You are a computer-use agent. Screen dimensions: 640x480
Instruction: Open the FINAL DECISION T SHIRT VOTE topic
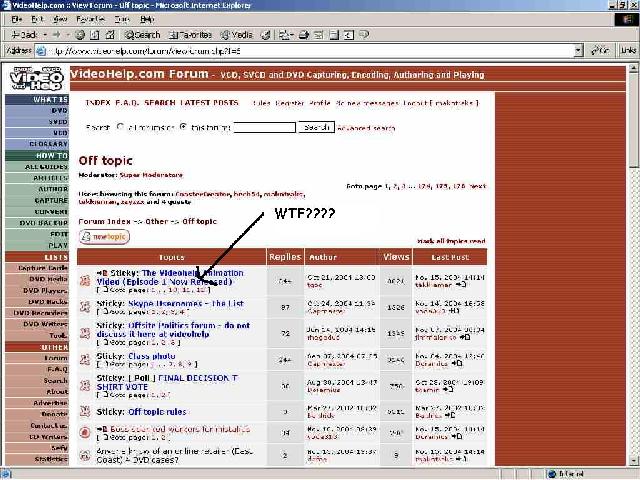(x=167, y=382)
